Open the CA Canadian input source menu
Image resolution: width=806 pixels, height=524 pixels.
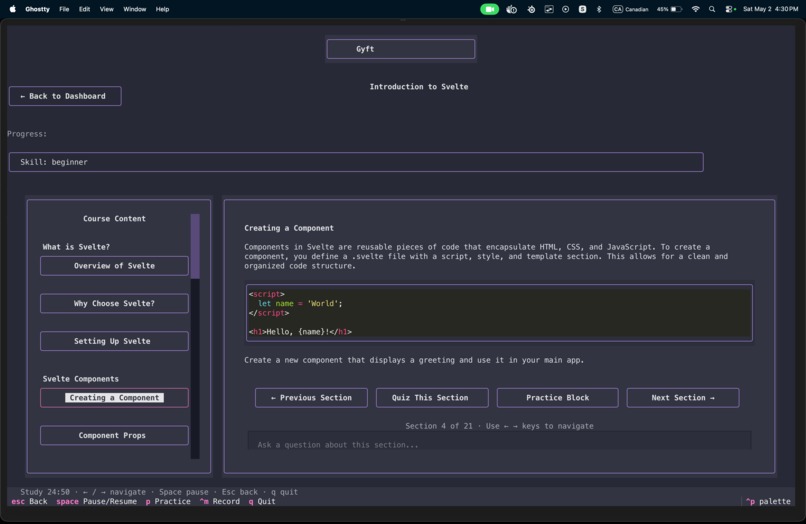(x=630, y=9)
